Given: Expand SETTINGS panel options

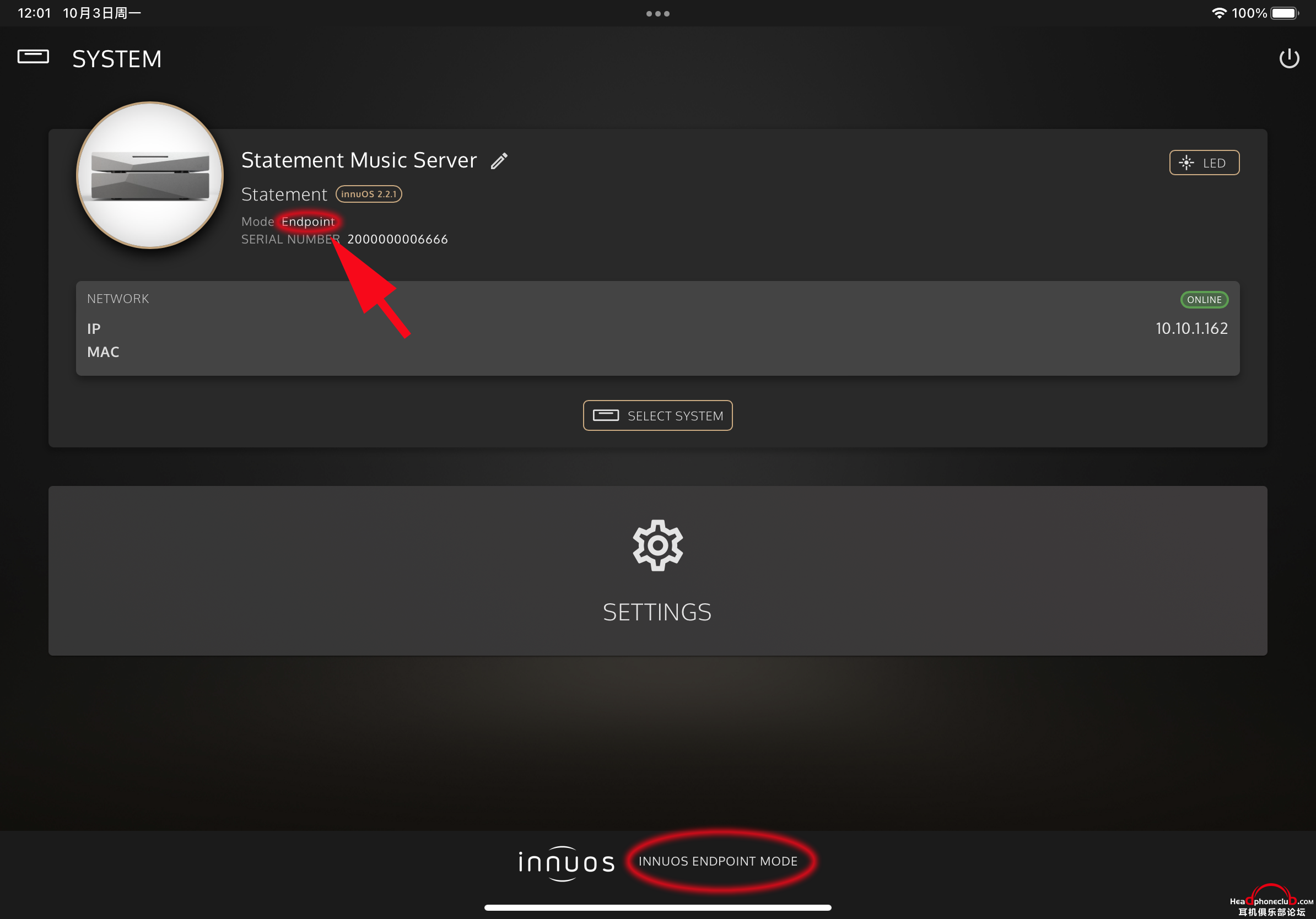Looking at the screenshot, I should tap(657, 571).
